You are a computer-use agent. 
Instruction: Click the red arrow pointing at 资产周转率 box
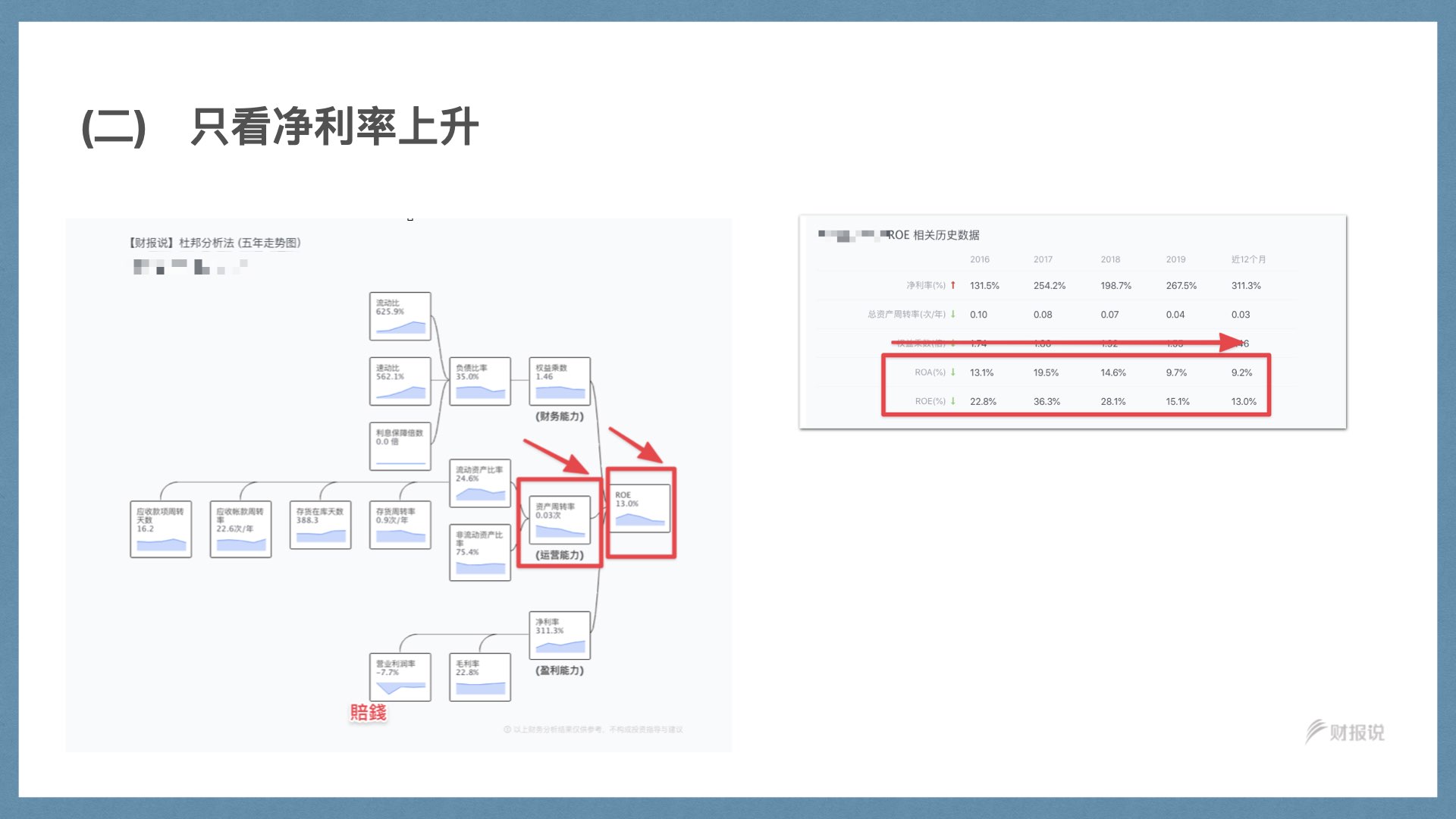click(555, 457)
